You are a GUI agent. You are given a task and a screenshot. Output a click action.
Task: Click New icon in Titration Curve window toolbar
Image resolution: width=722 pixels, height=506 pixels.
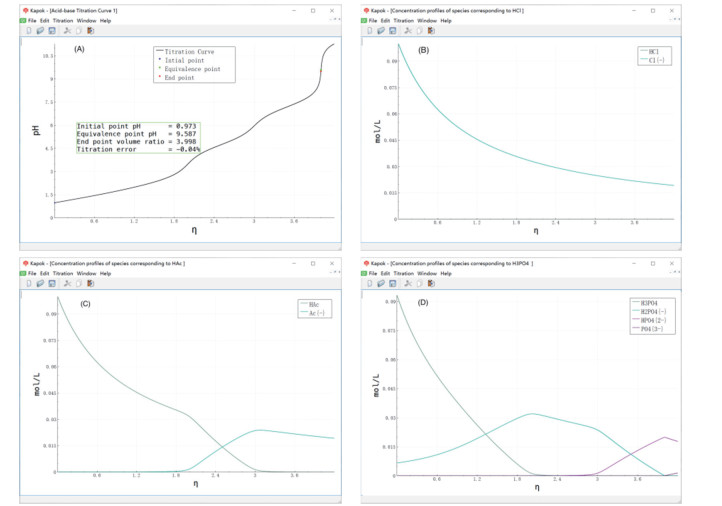(29, 30)
